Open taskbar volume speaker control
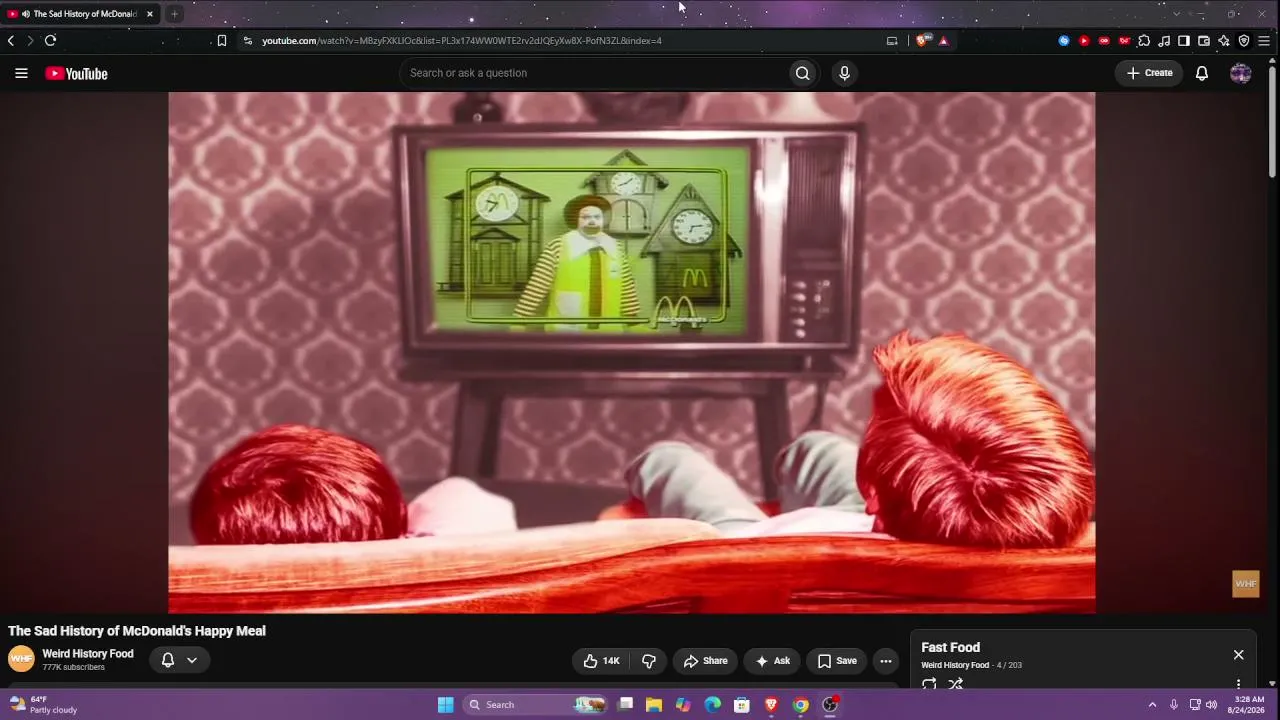1280x720 pixels. point(1212,705)
